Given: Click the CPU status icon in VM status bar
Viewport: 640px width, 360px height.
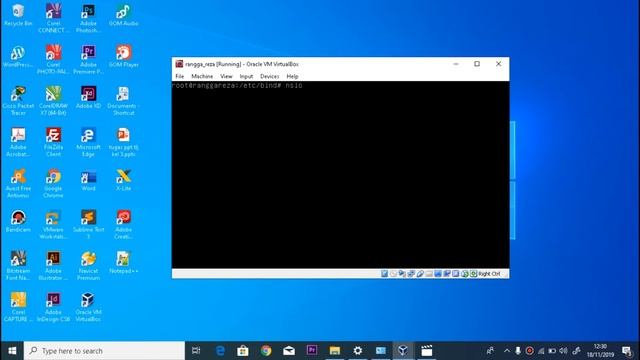Looking at the screenshot, I should tap(456, 273).
